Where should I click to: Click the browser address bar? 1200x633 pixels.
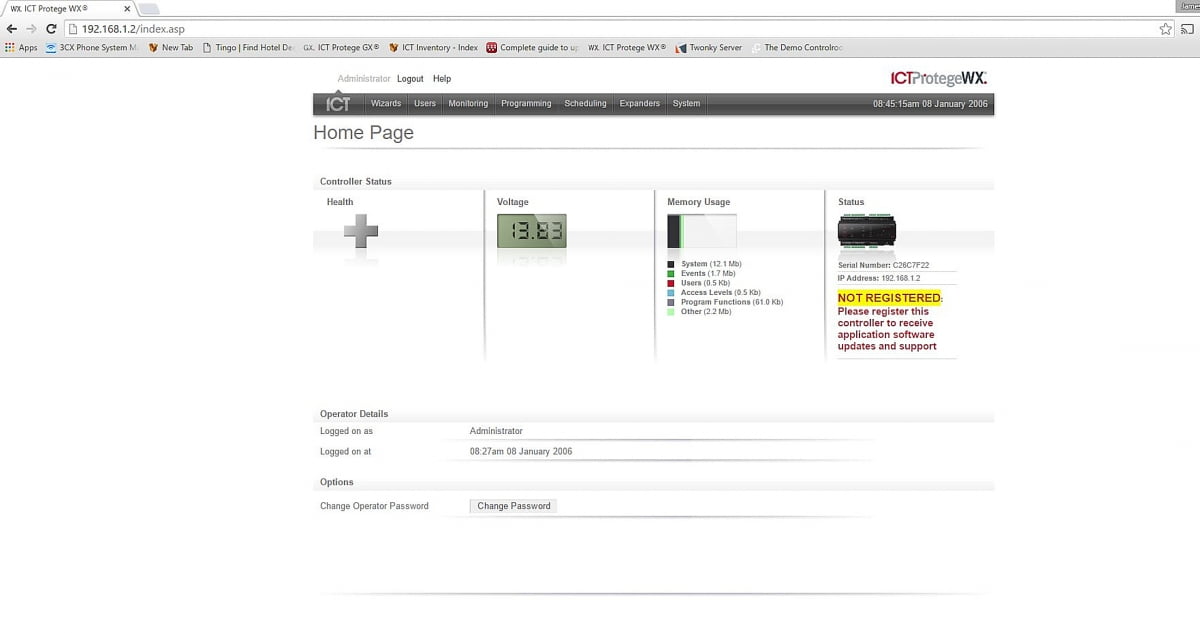tap(600, 29)
